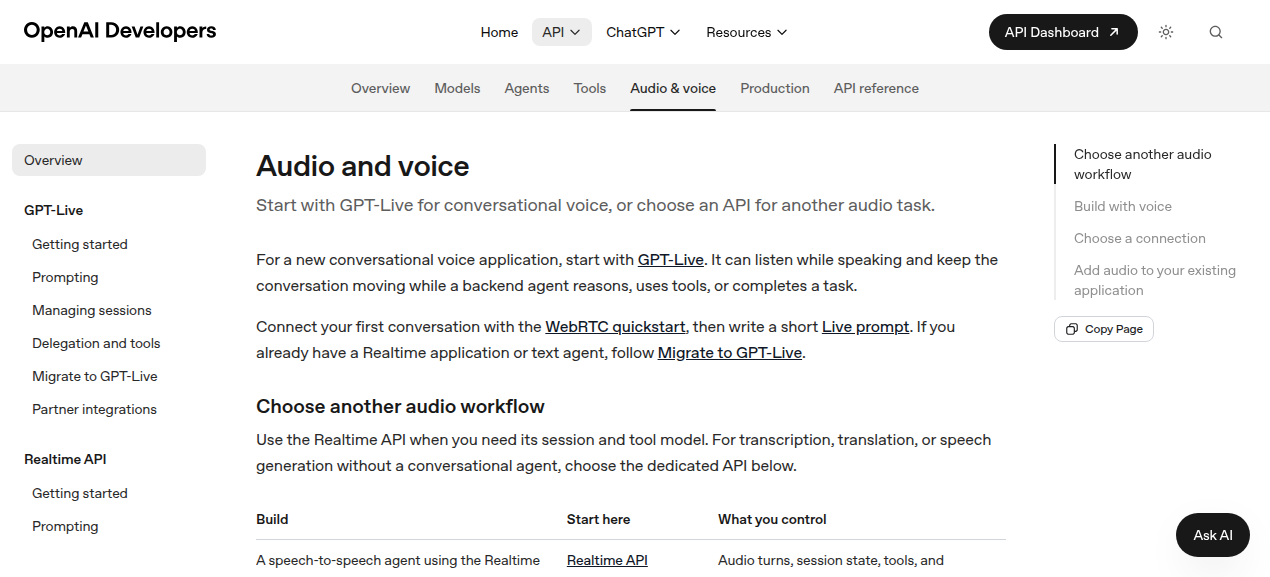Click the arrow icon in API Dashboard button
This screenshot has width=1270, height=577.
click(x=1113, y=32)
